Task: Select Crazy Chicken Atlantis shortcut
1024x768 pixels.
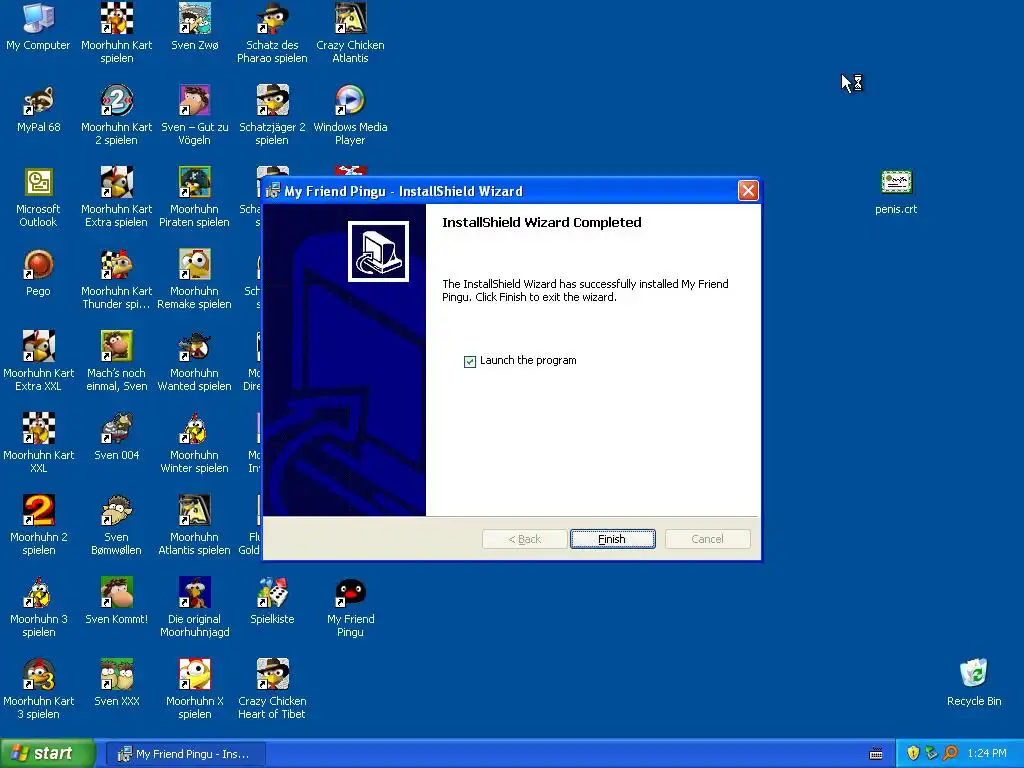Action: point(350,33)
